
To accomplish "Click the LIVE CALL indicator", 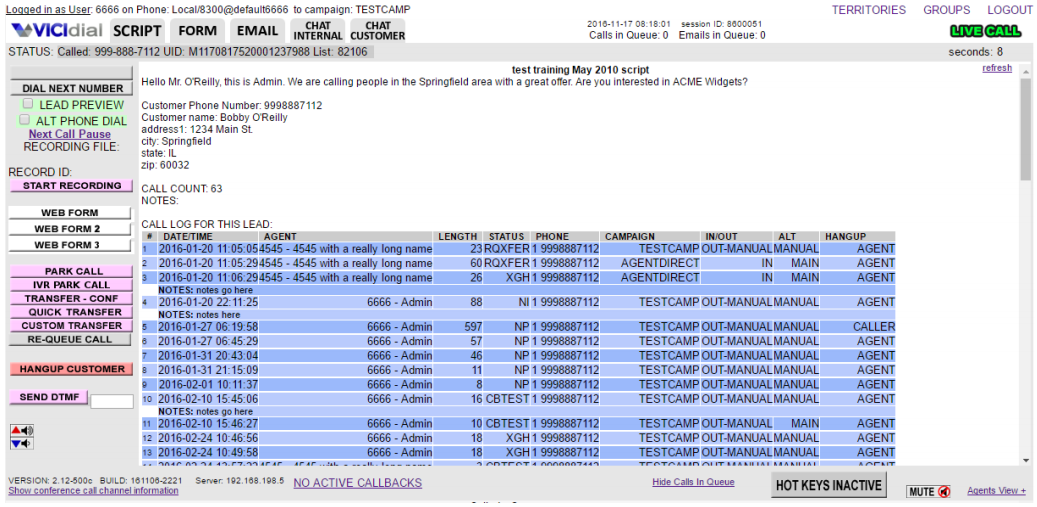I will [x=985, y=31].
